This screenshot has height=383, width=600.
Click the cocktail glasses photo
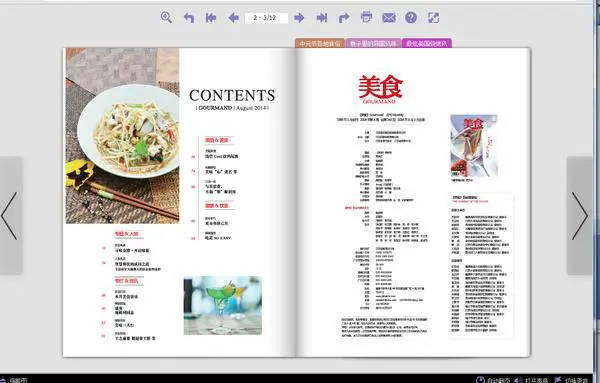point(223,305)
